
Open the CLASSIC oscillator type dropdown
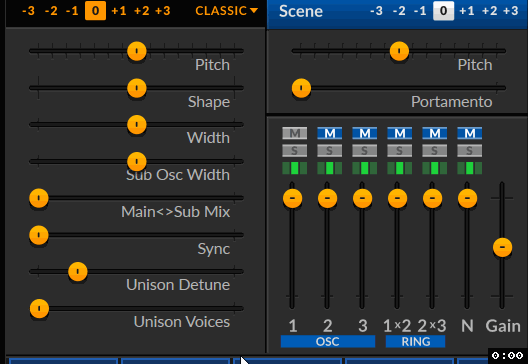click(x=226, y=11)
